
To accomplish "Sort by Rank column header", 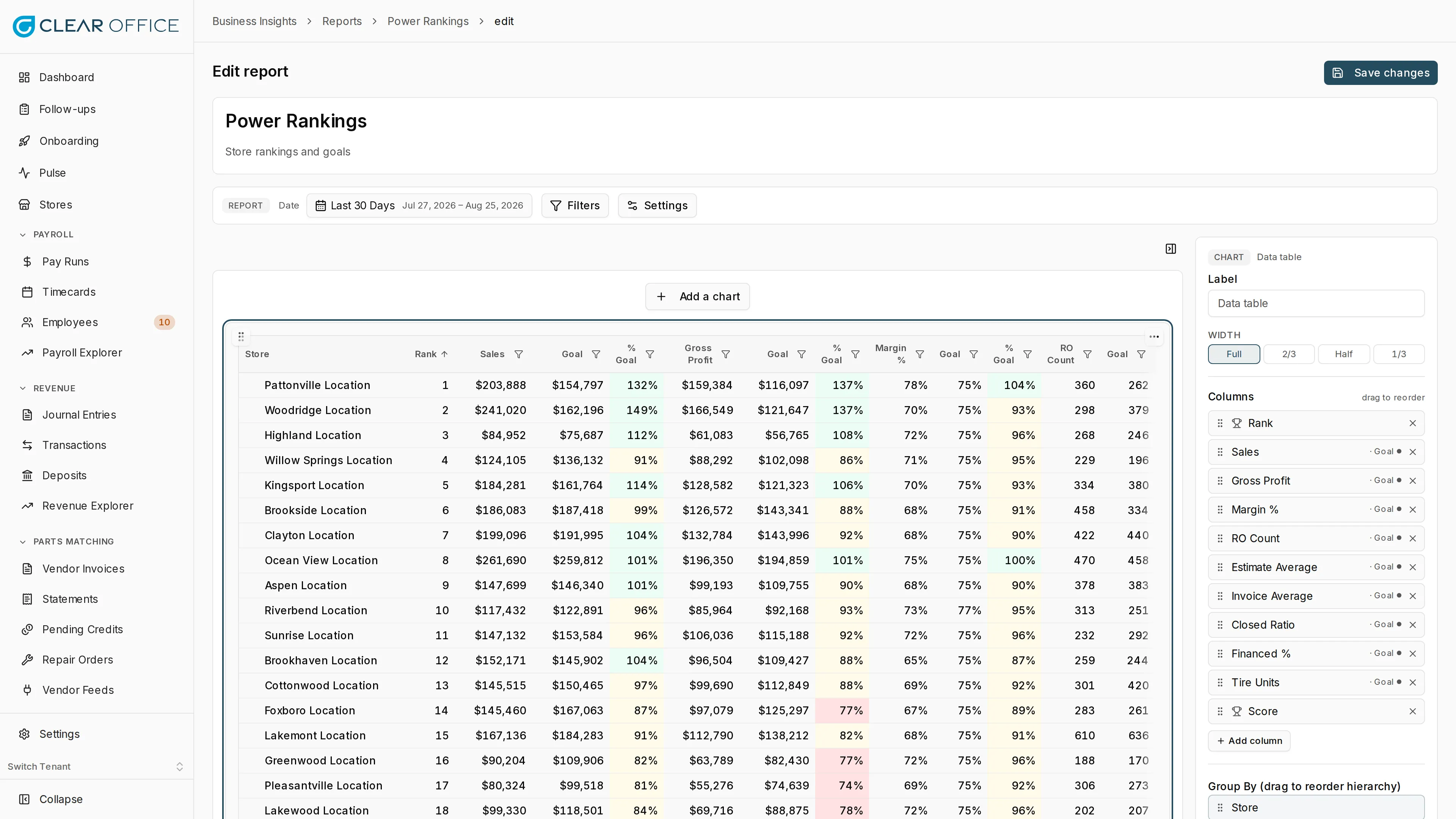I will [x=431, y=355].
